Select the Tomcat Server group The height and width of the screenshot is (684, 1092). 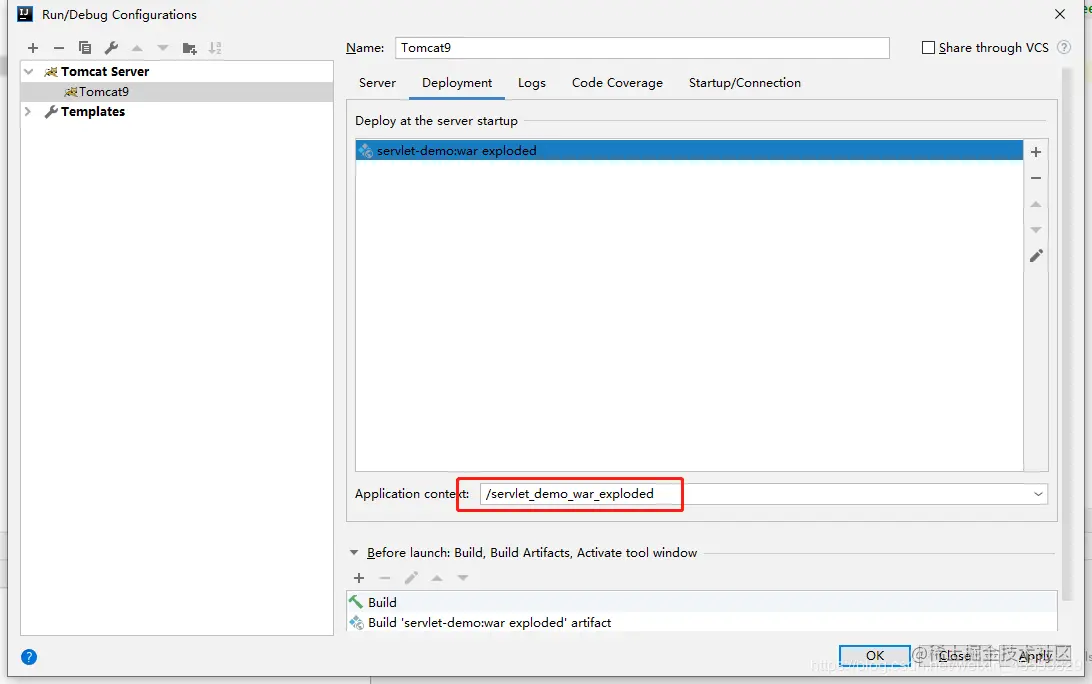point(104,72)
